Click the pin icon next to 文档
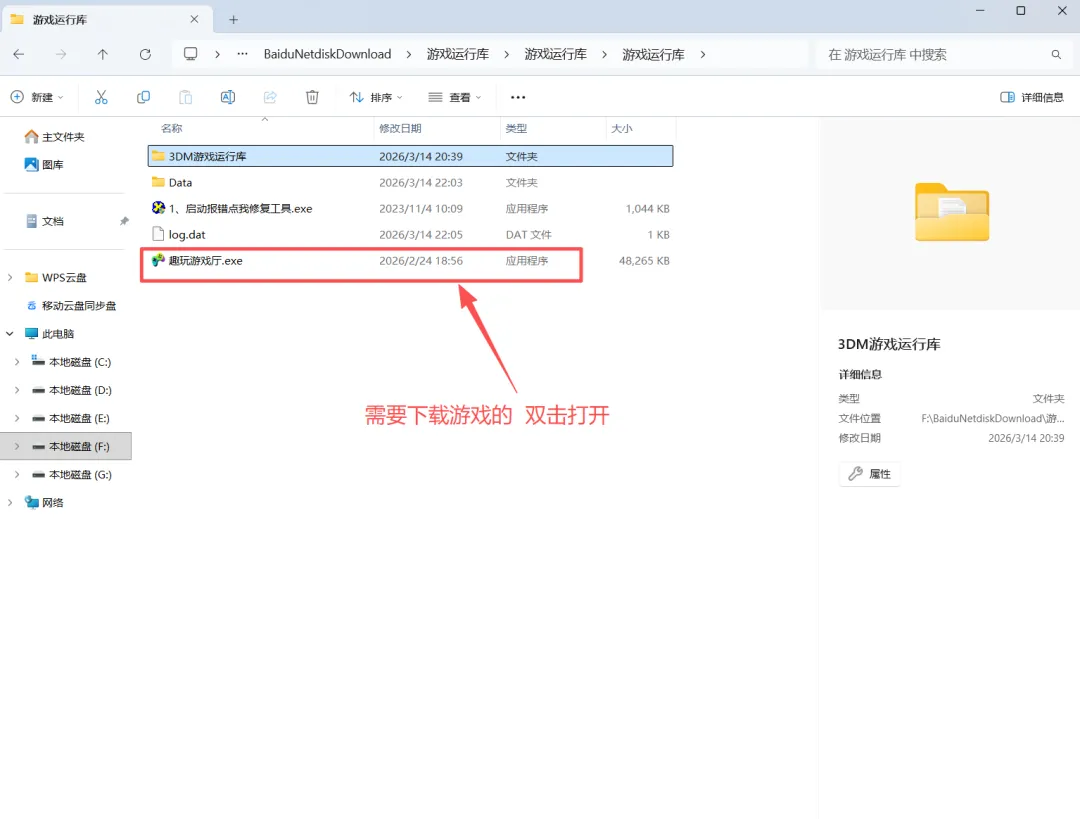This screenshot has width=1080, height=819. (124, 221)
